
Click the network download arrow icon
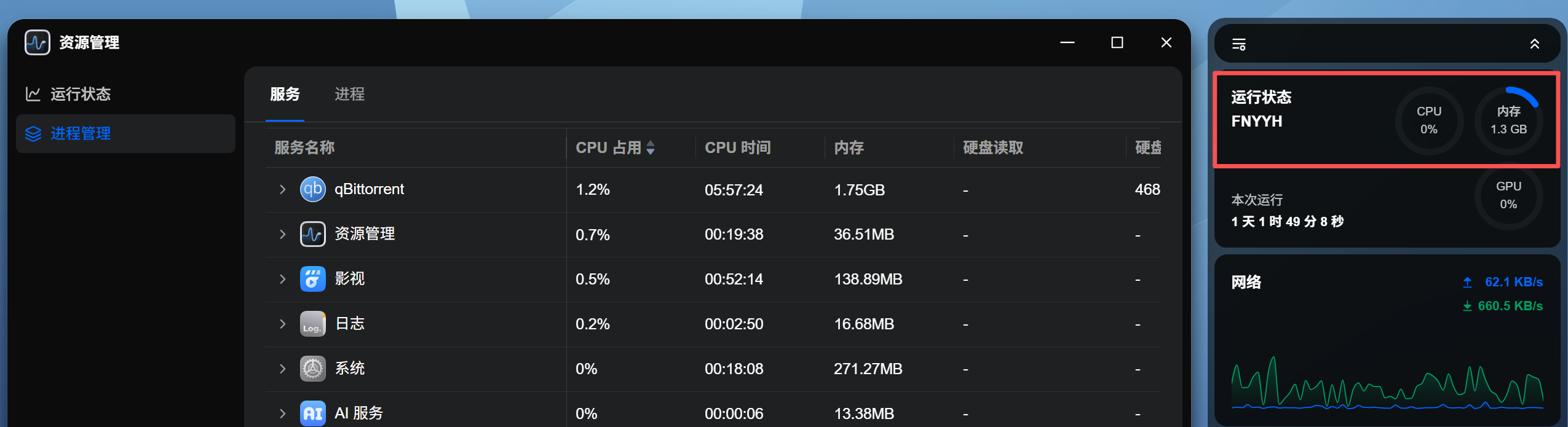coord(1467,306)
